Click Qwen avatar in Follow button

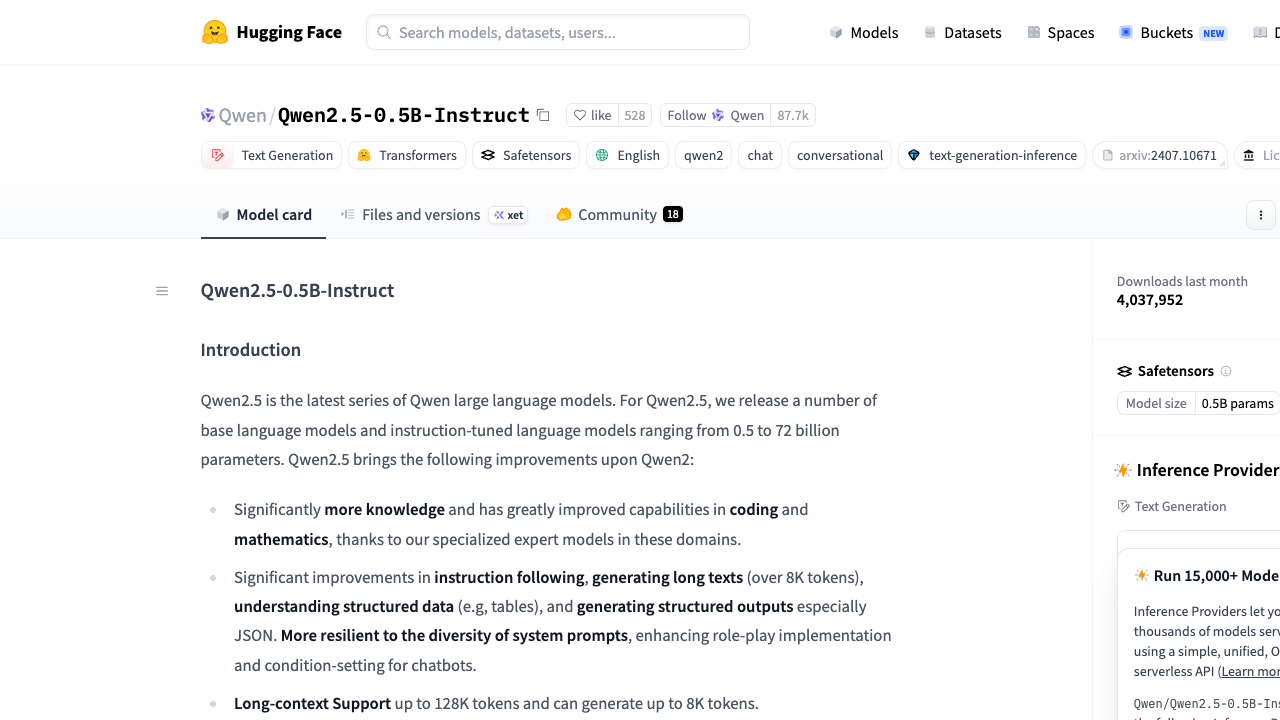[x=718, y=115]
